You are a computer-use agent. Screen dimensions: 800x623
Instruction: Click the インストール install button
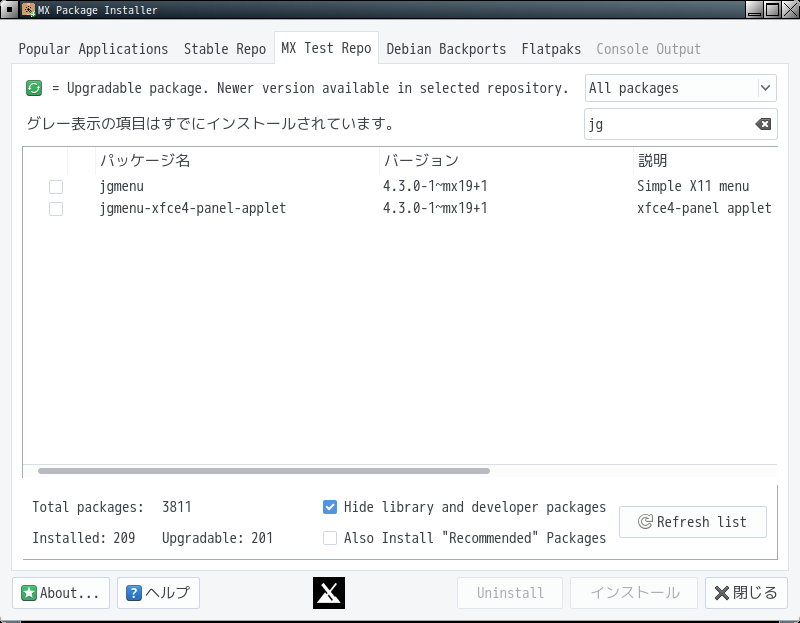click(x=634, y=593)
